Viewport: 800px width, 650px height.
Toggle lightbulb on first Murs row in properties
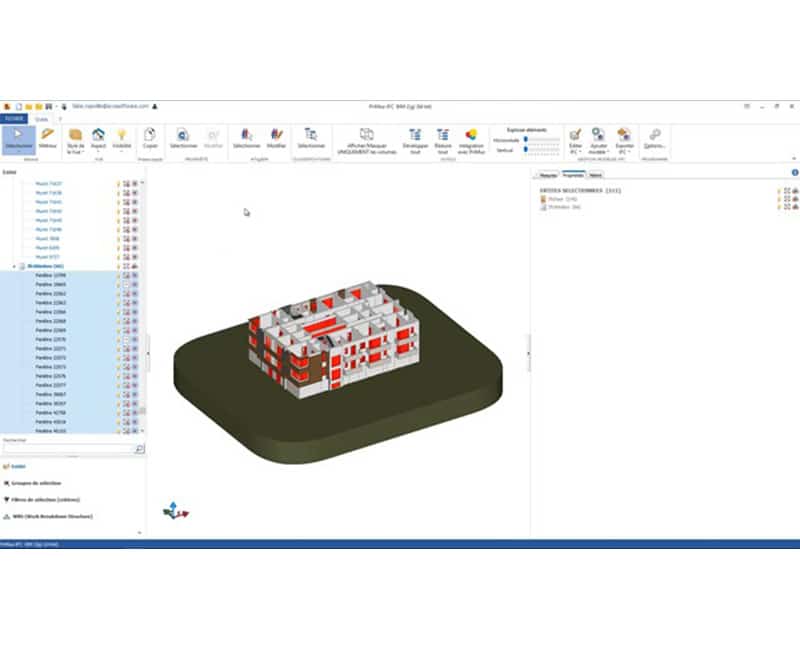pyautogui.click(x=779, y=199)
